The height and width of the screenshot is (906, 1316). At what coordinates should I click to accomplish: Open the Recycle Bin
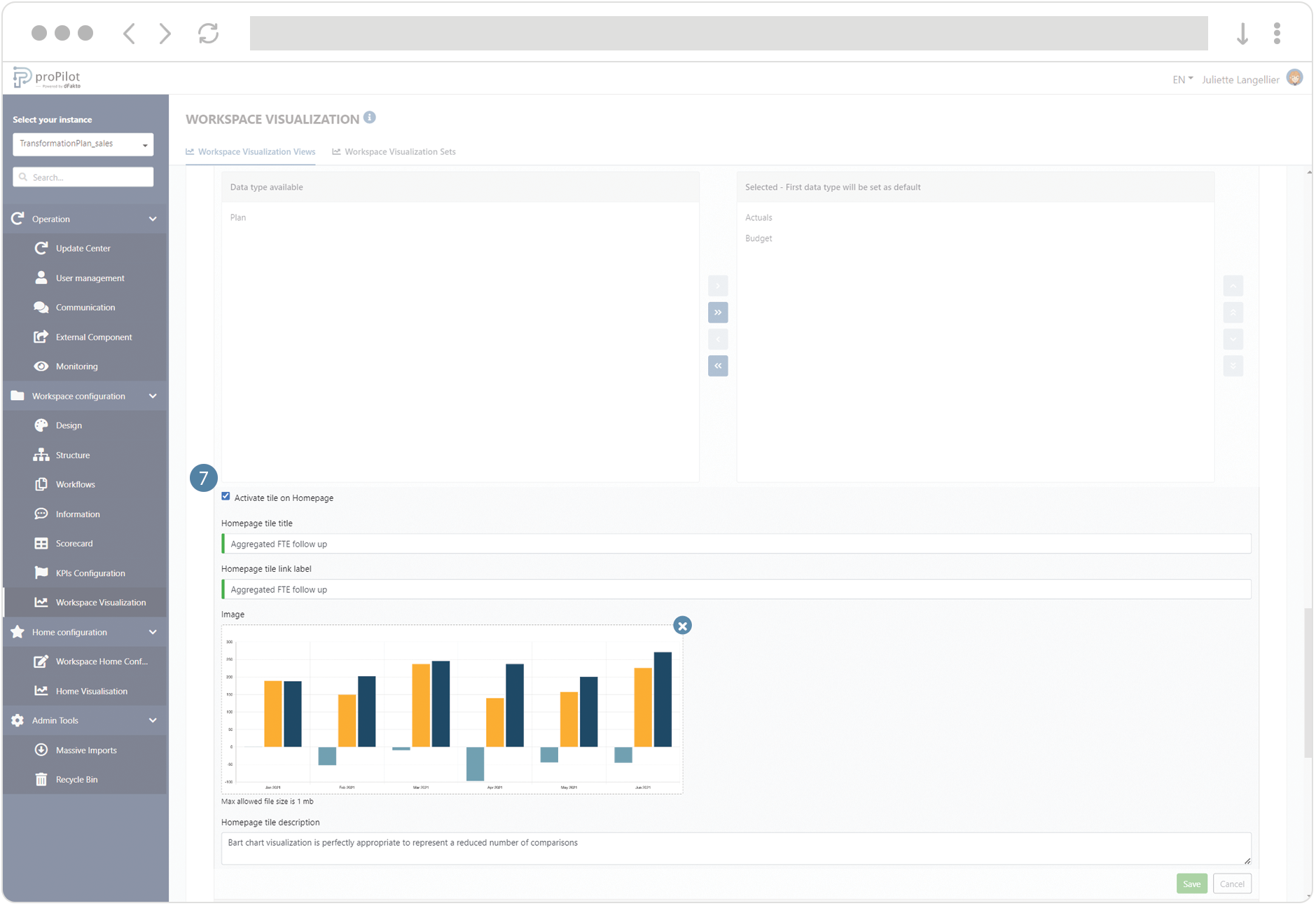coord(77,779)
